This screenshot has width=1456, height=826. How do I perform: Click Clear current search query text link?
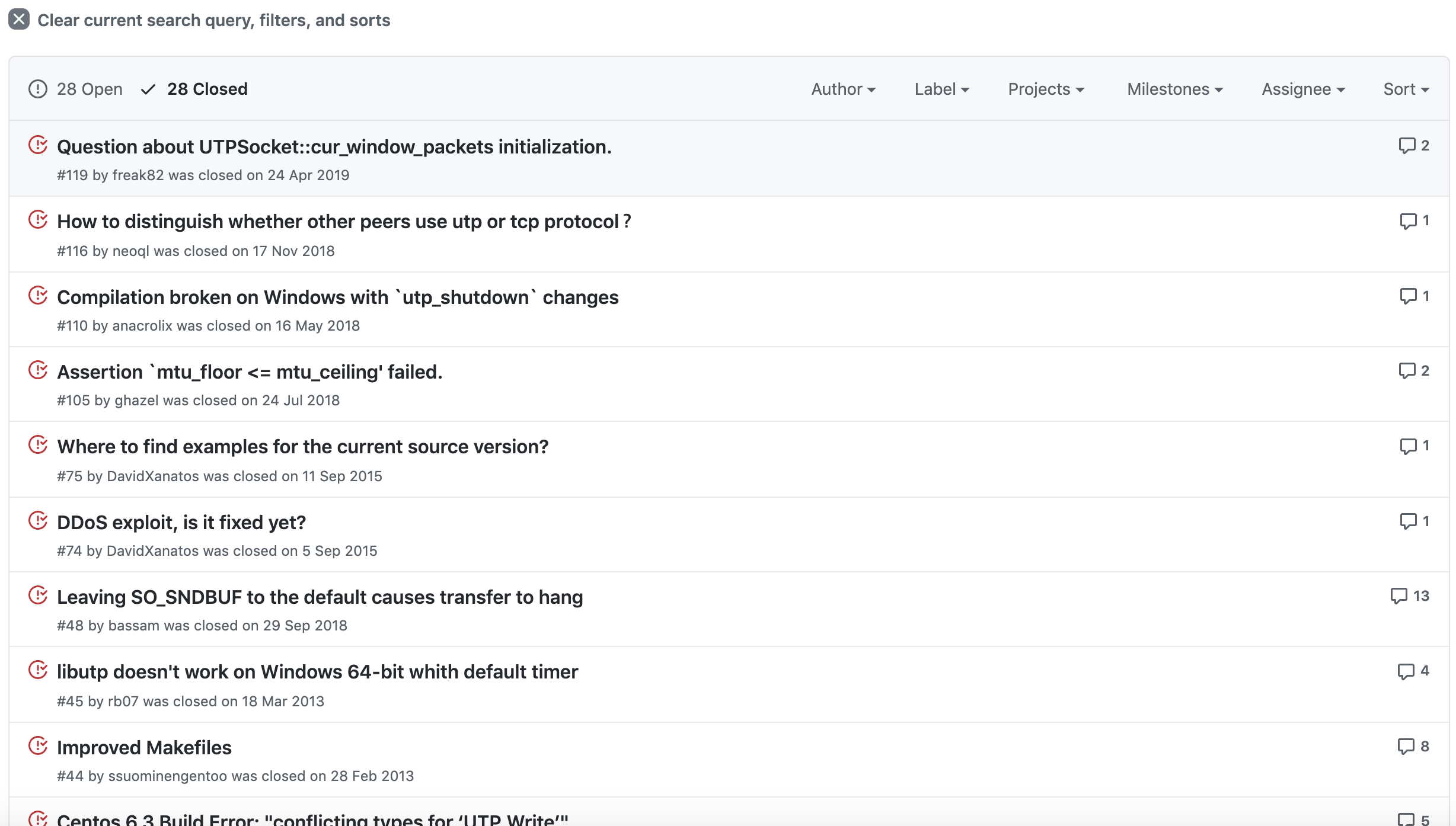[x=213, y=20]
